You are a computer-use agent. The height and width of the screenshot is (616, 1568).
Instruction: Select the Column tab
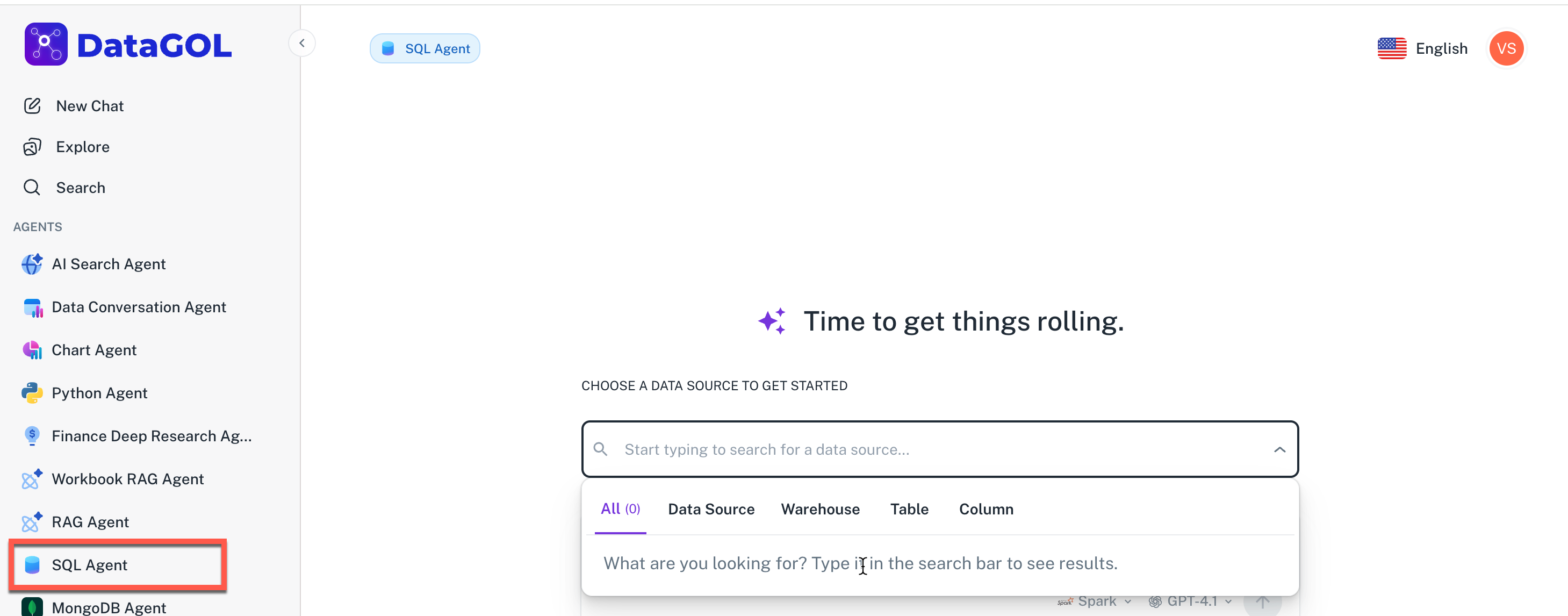coord(986,509)
